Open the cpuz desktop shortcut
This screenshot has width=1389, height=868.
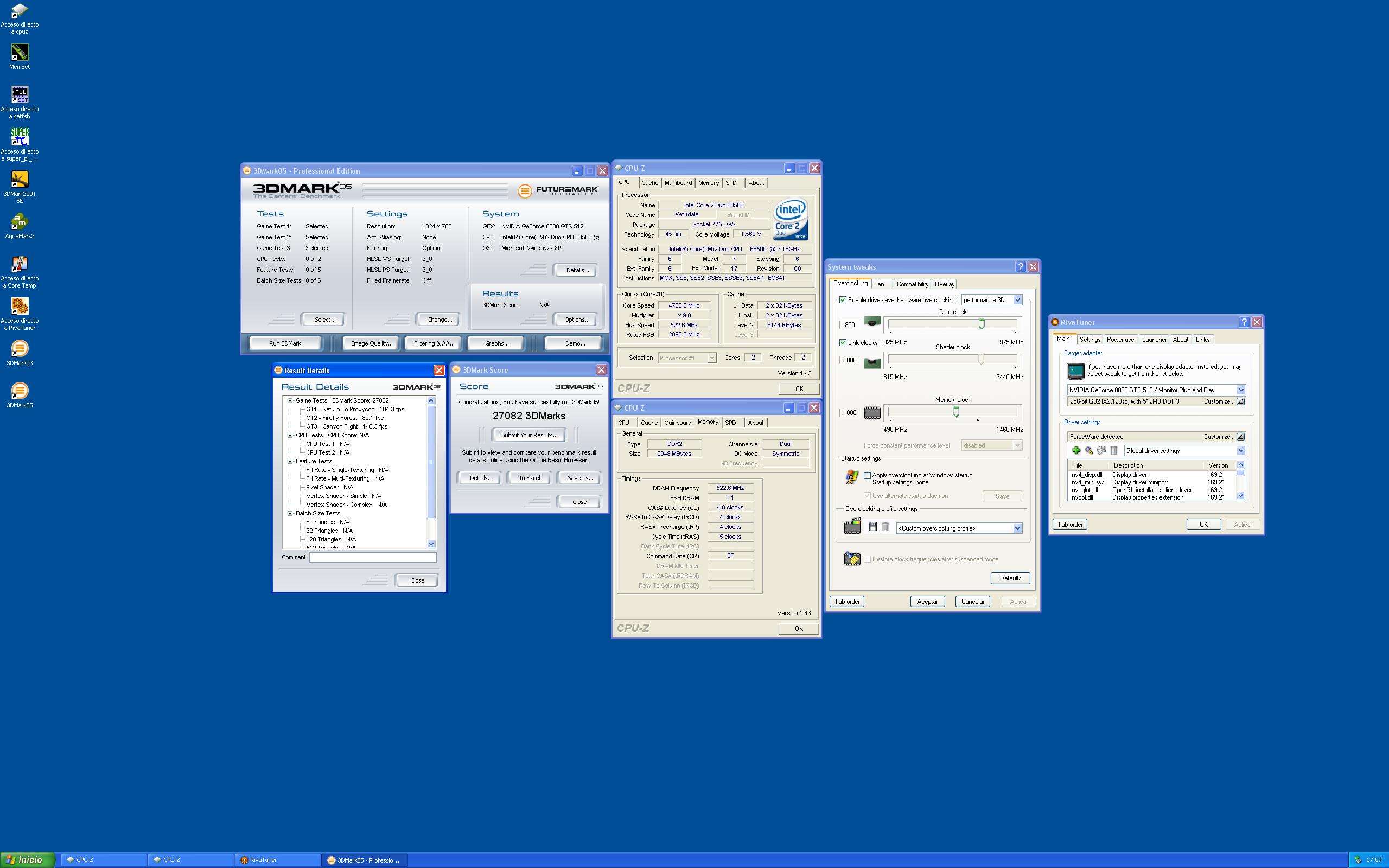[x=20, y=18]
